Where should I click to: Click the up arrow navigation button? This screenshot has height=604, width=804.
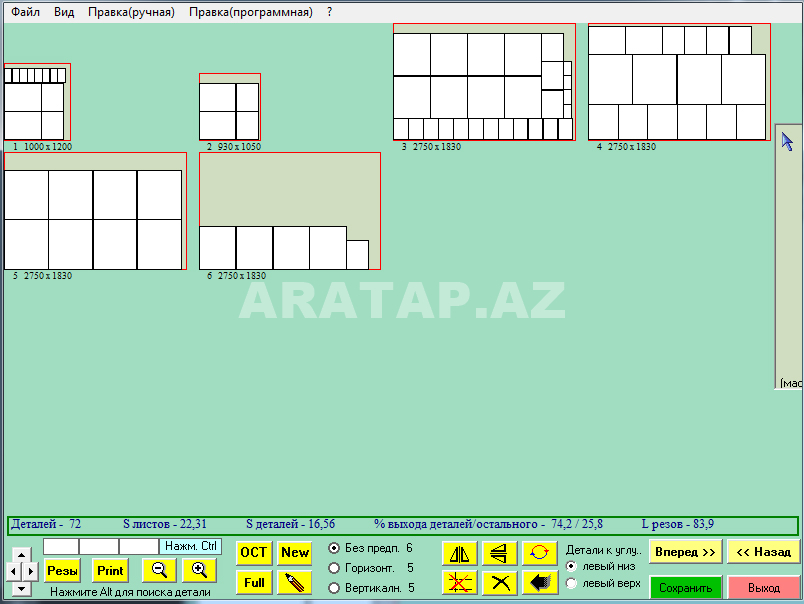tap(20, 556)
